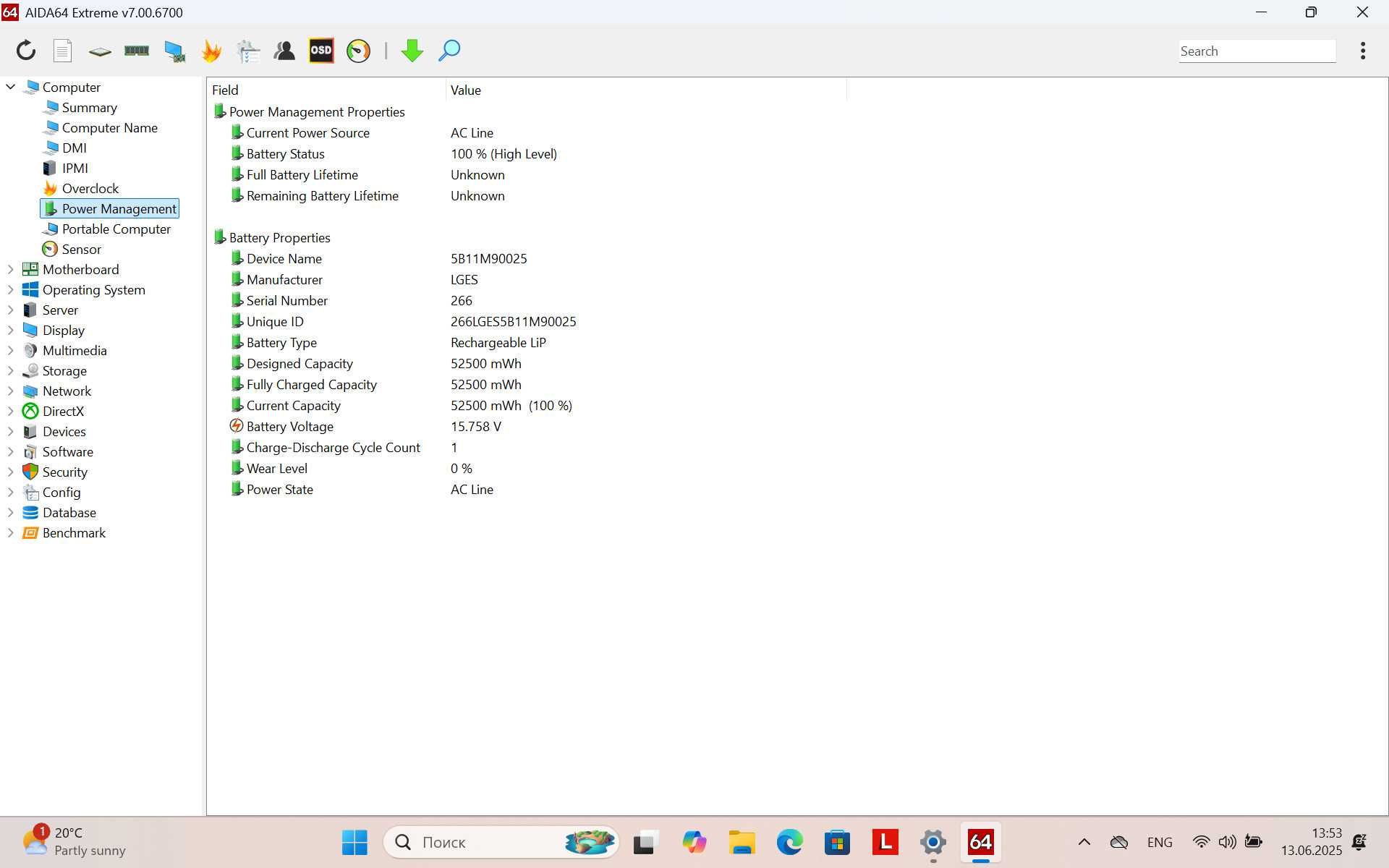Expand the Multimedia tree node
The height and width of the screenshot is (868, 1389).
coord(11,350)
